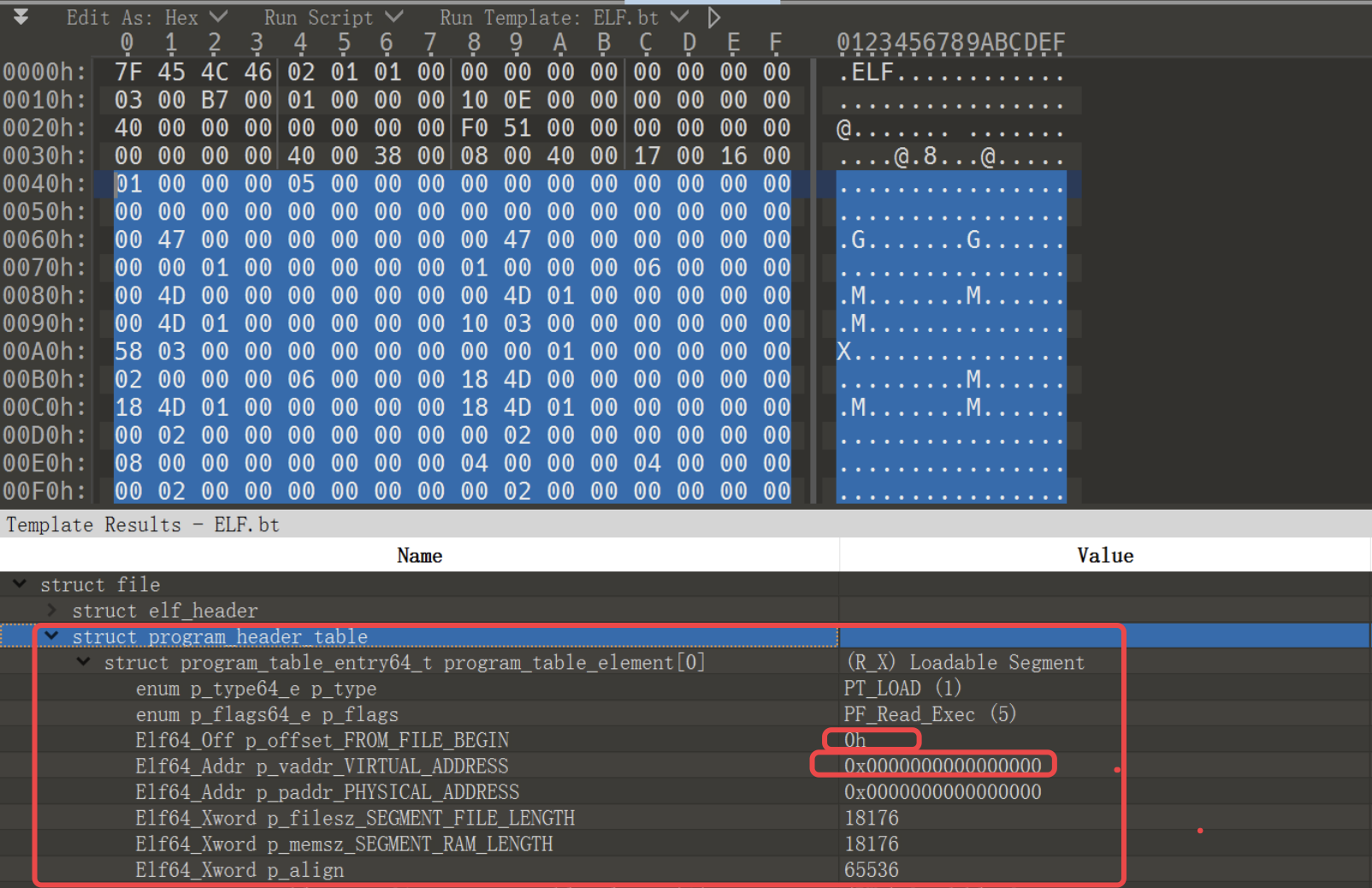The height and width of the screenshot is (888, 1372).
Task: Click the 7F byte at row 0000h
Action: [x=128, y=72]
